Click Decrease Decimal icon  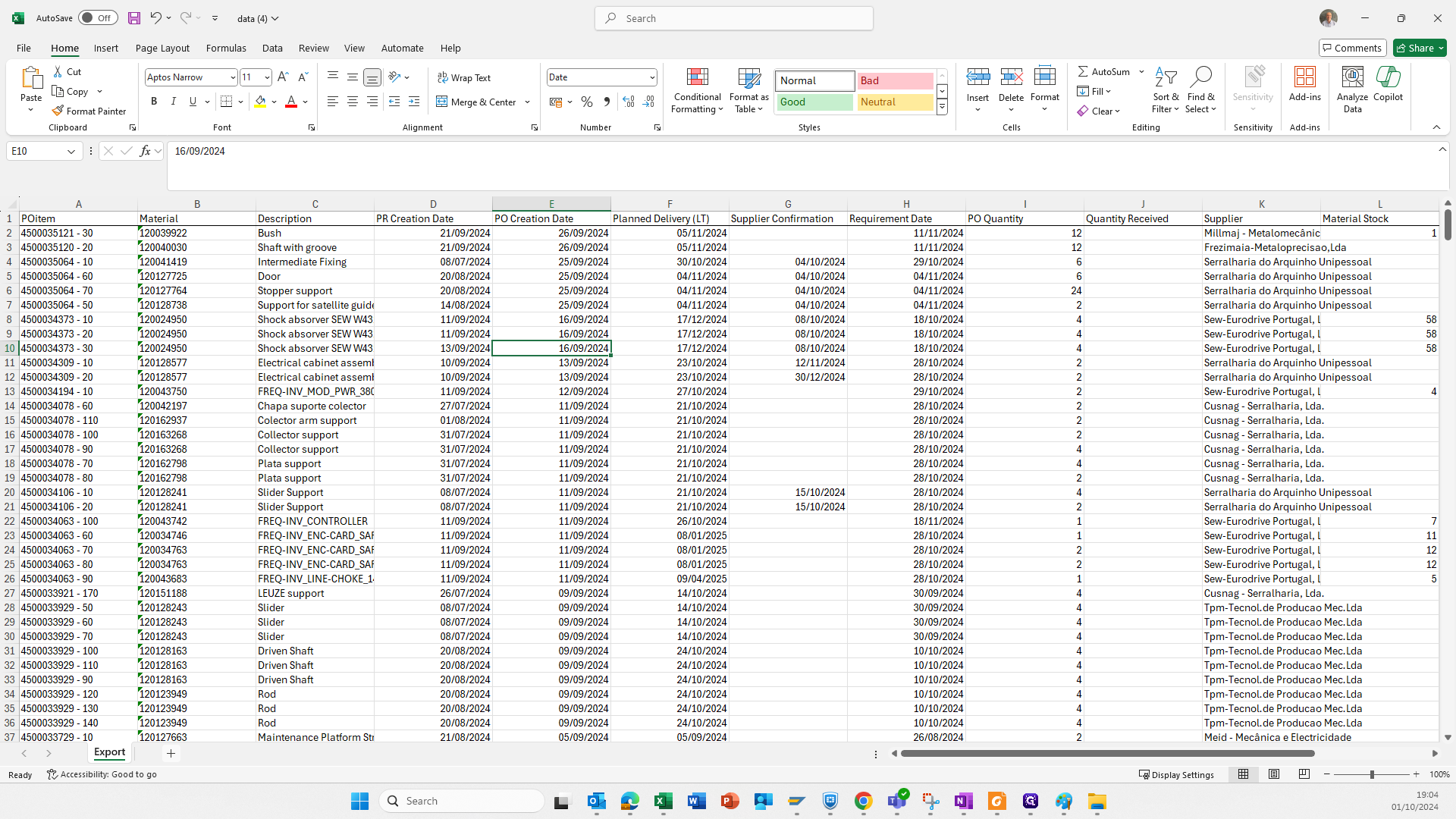pos(648,102)
